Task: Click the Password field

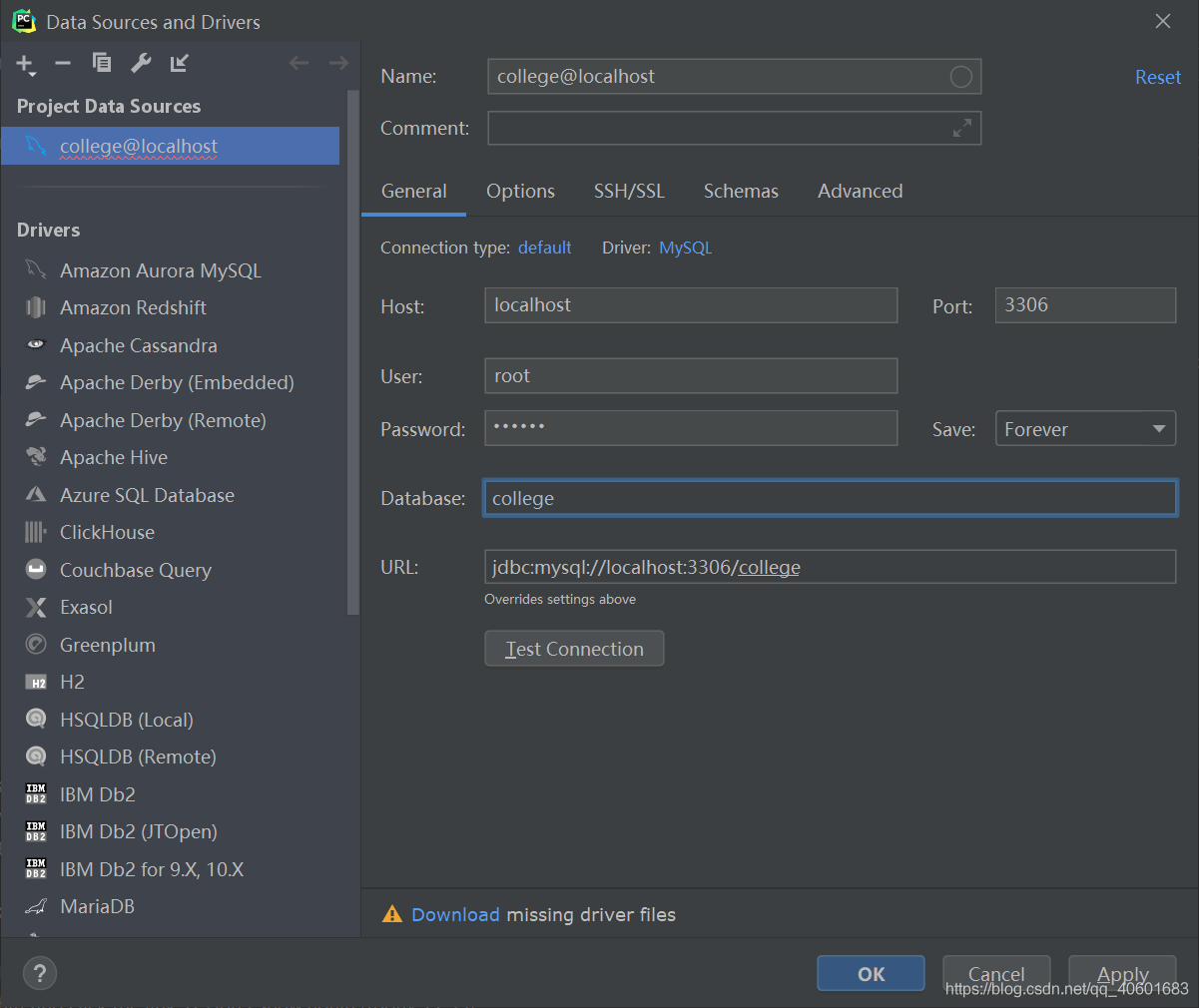Action: 691,428
